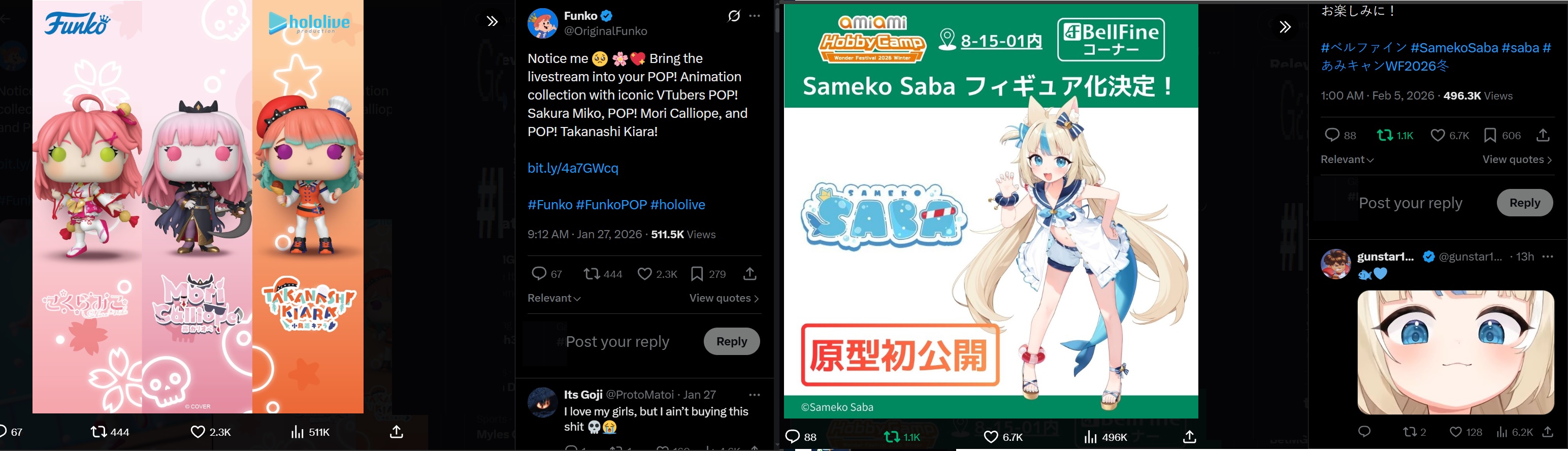Open View quotes on the Funko post
Viewport: 1568px width, 451px height.
click(724, 298)
